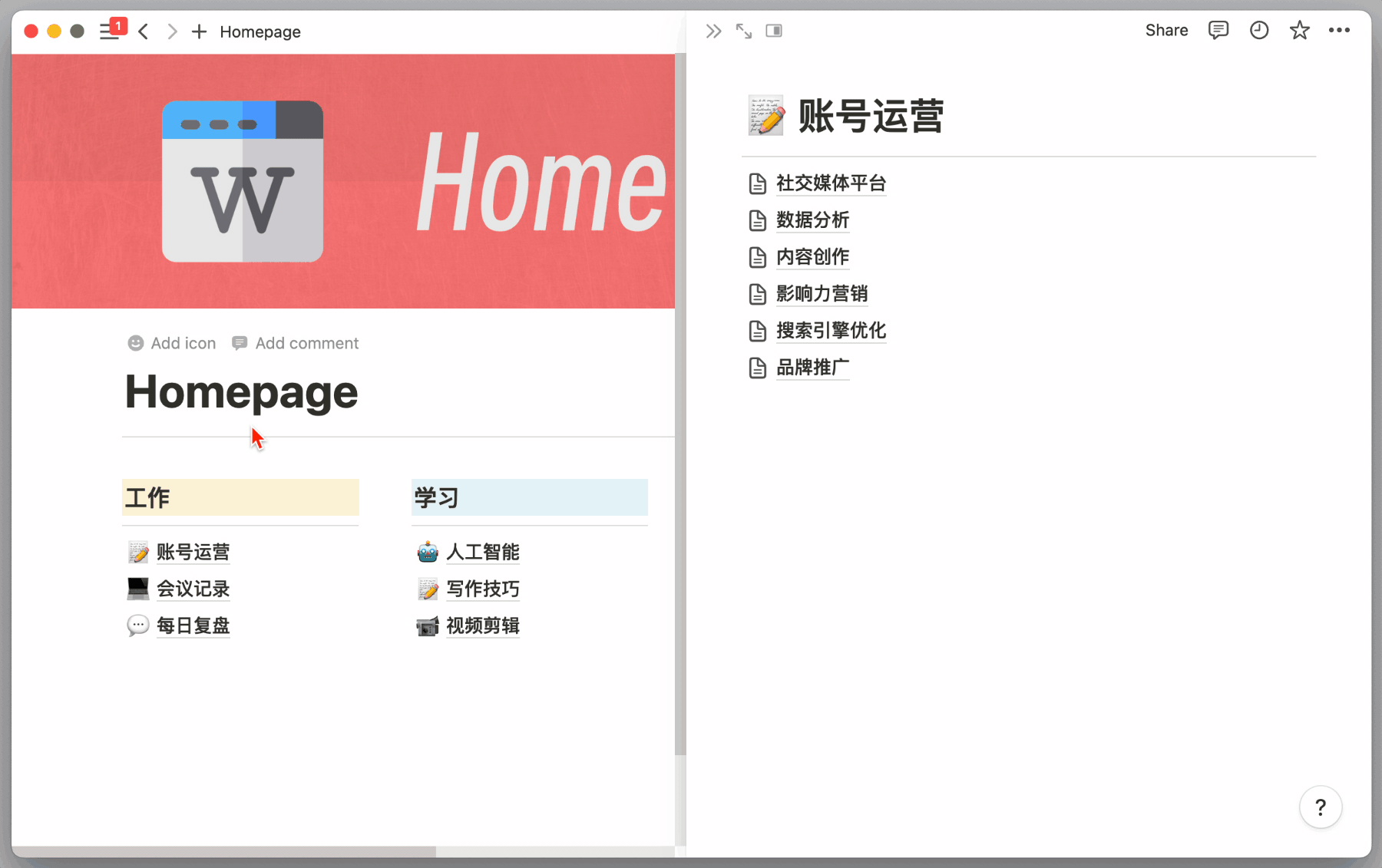The height and width of the screenshot is (868, 1382).
Task: Open the three-dot more options menu
Action: 1339,30
